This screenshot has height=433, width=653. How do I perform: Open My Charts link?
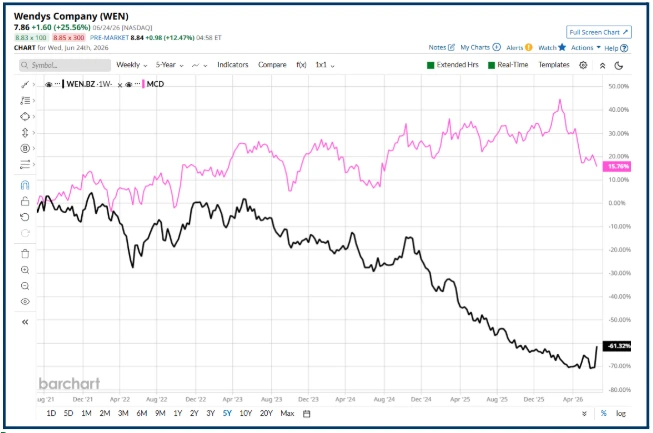[480, 47]
